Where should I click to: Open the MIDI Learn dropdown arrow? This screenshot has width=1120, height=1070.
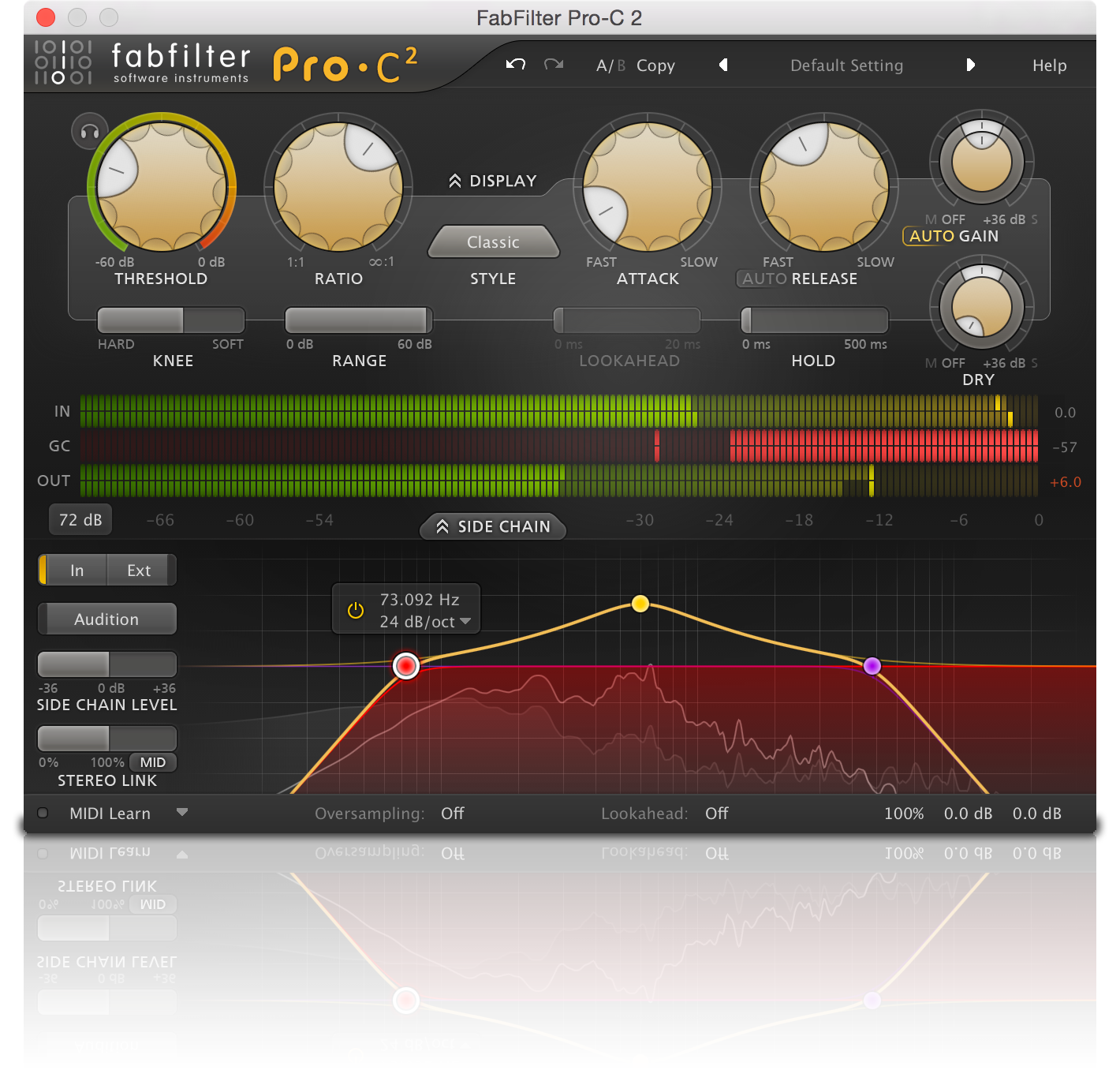182,812
